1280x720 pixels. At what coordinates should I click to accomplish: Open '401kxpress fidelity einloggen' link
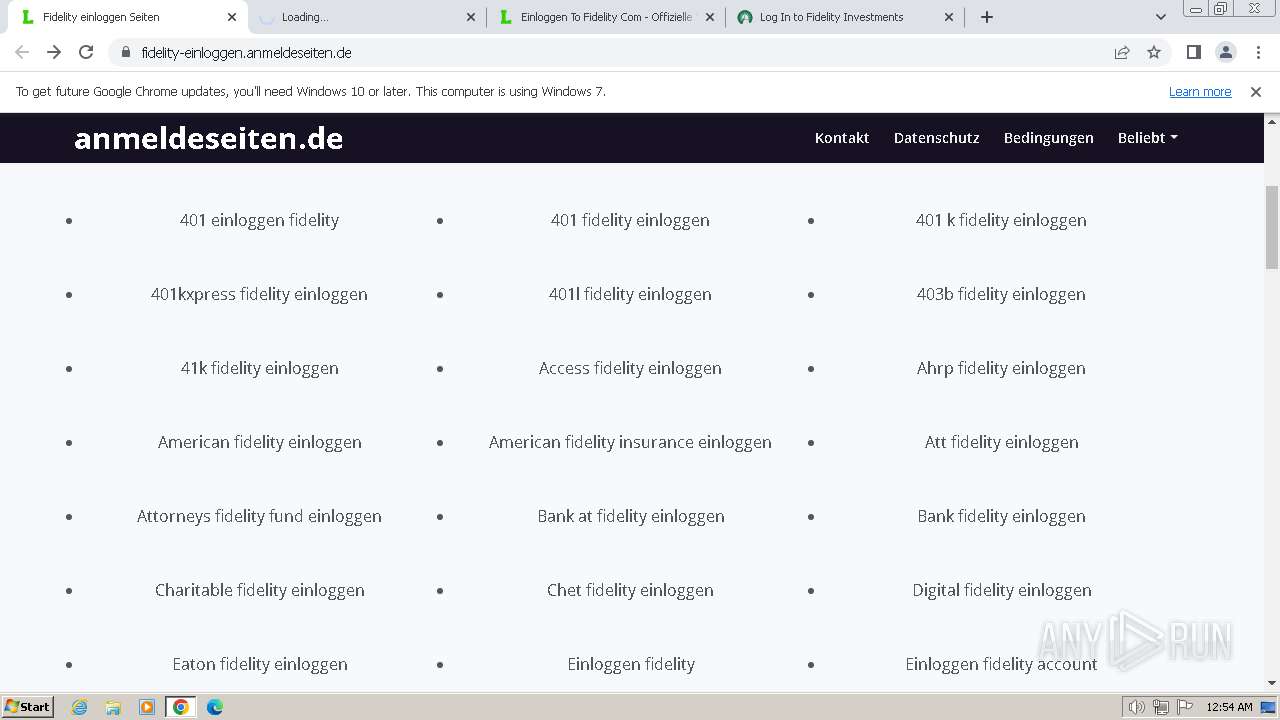pyautogui.click(x=259, y=294)
